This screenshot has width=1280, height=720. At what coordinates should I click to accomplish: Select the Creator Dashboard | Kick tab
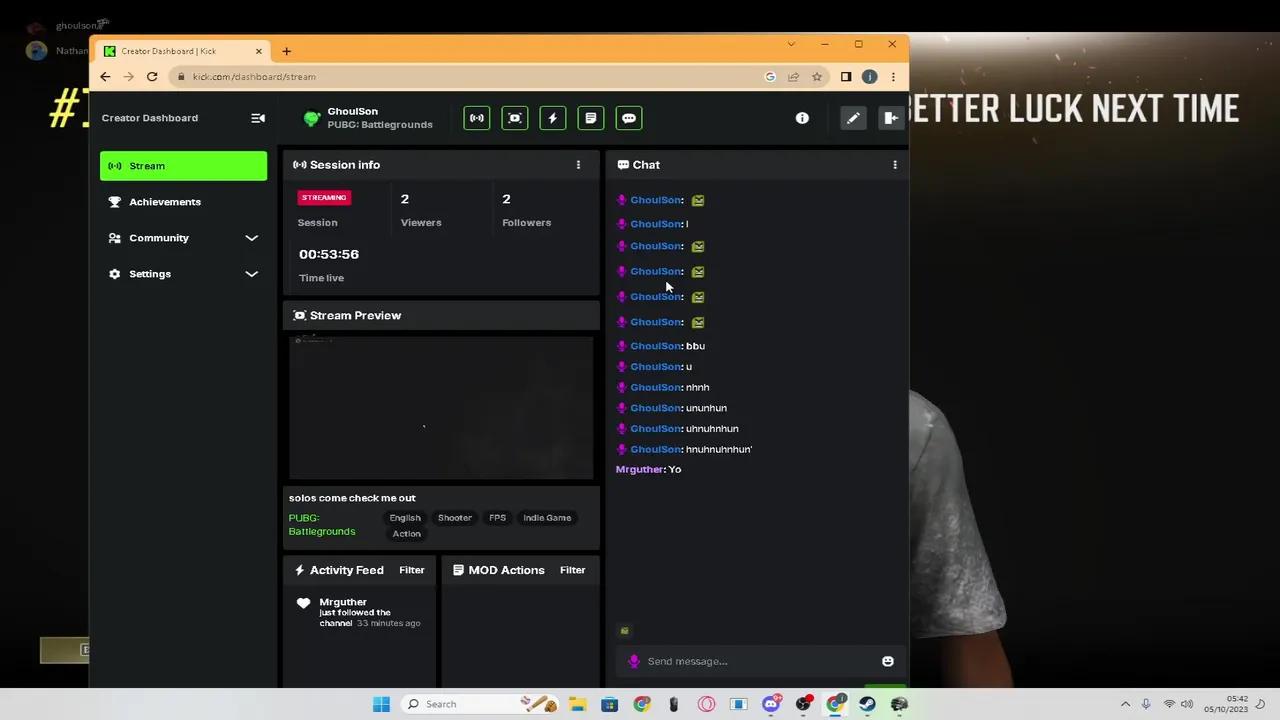(x=183, y=51)
